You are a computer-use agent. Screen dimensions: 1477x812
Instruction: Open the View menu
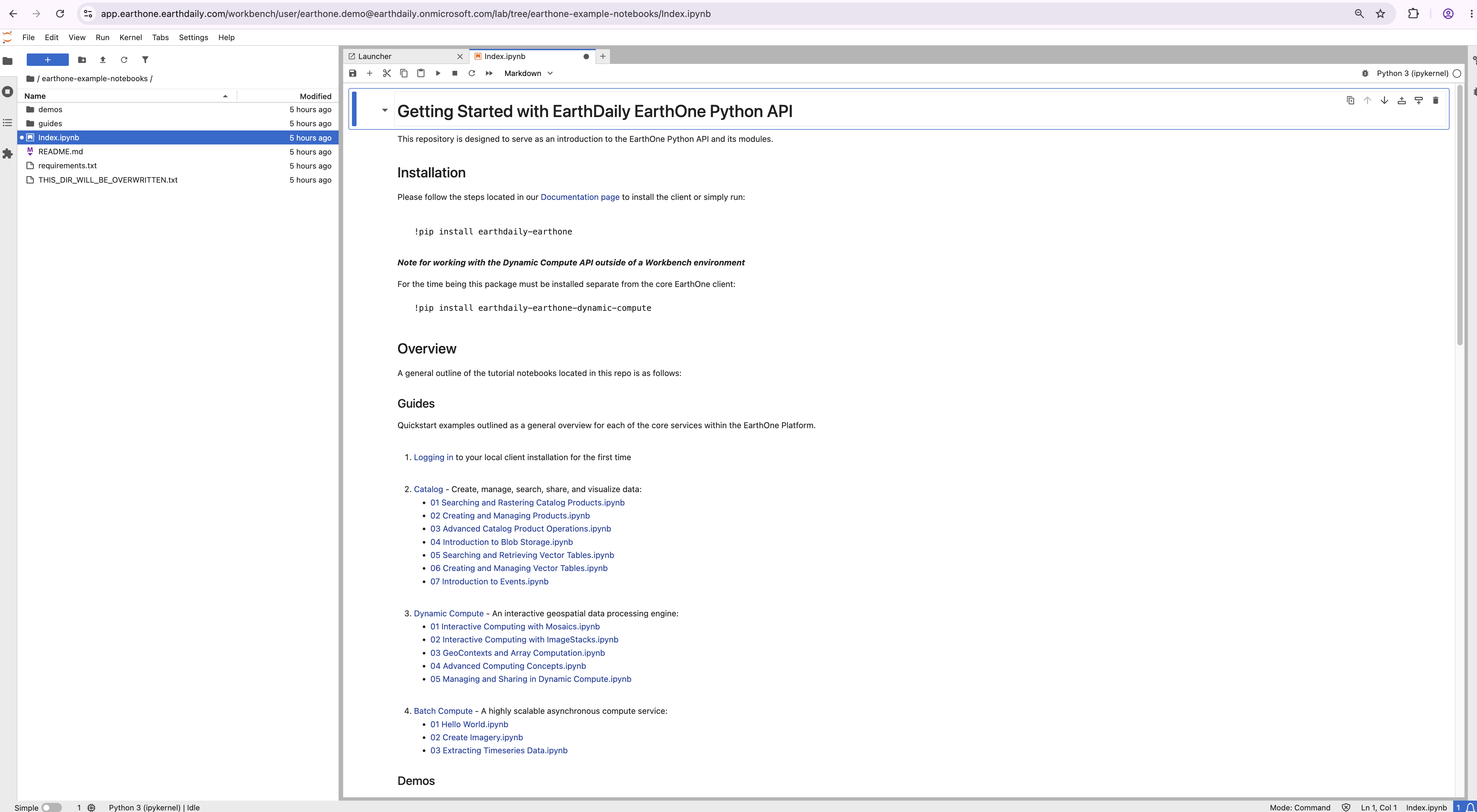[77, 37]
